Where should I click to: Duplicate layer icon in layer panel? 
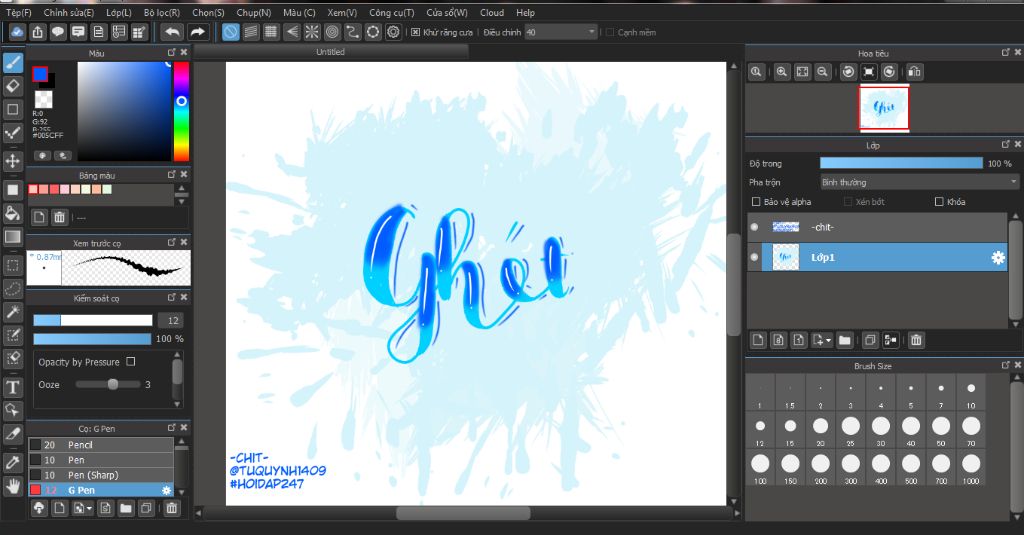coord(869,340)
